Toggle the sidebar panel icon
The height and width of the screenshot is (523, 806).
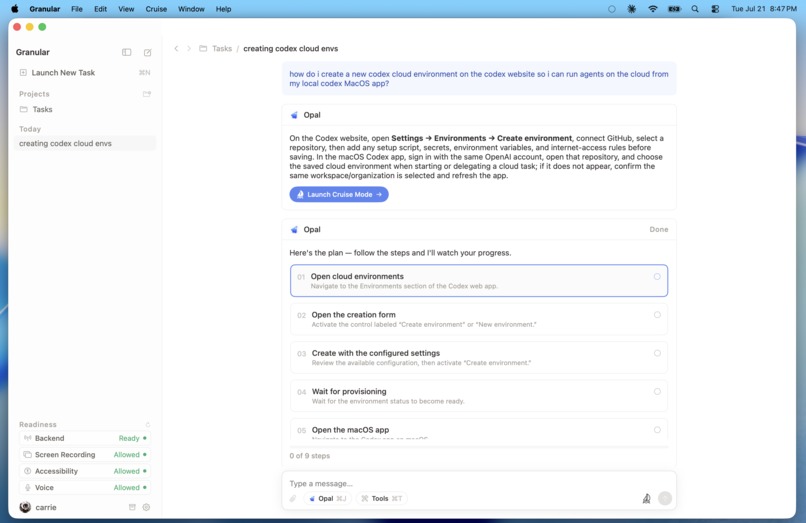(126, 52)
